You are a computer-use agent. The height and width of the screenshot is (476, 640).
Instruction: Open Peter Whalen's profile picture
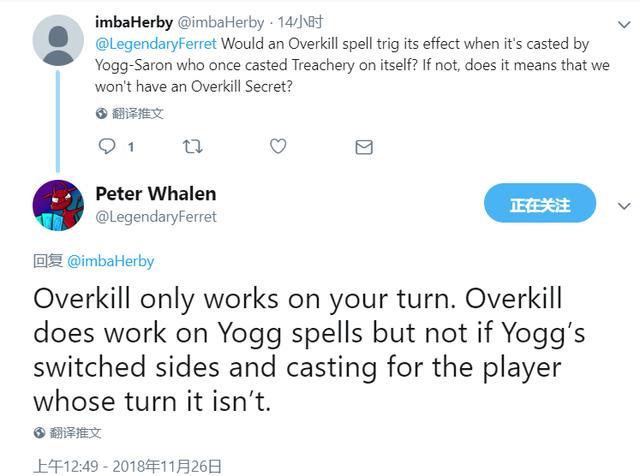click(x=58, y=205)
